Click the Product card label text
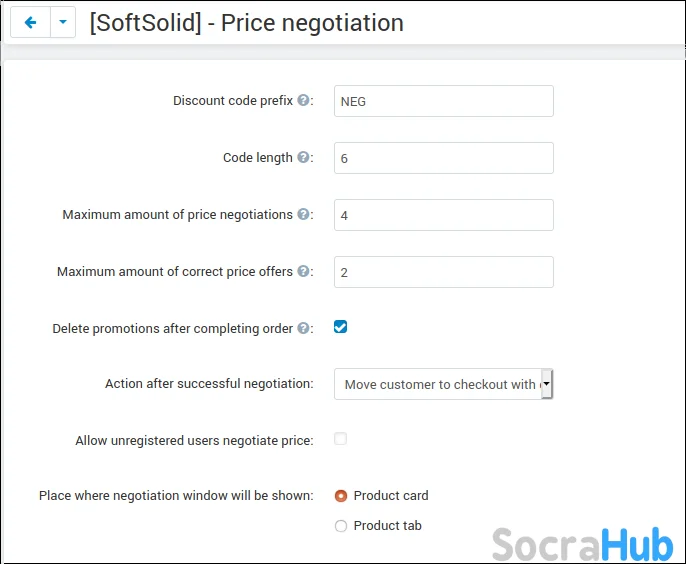This screenshot has height=564, width=686. [391, 496]
